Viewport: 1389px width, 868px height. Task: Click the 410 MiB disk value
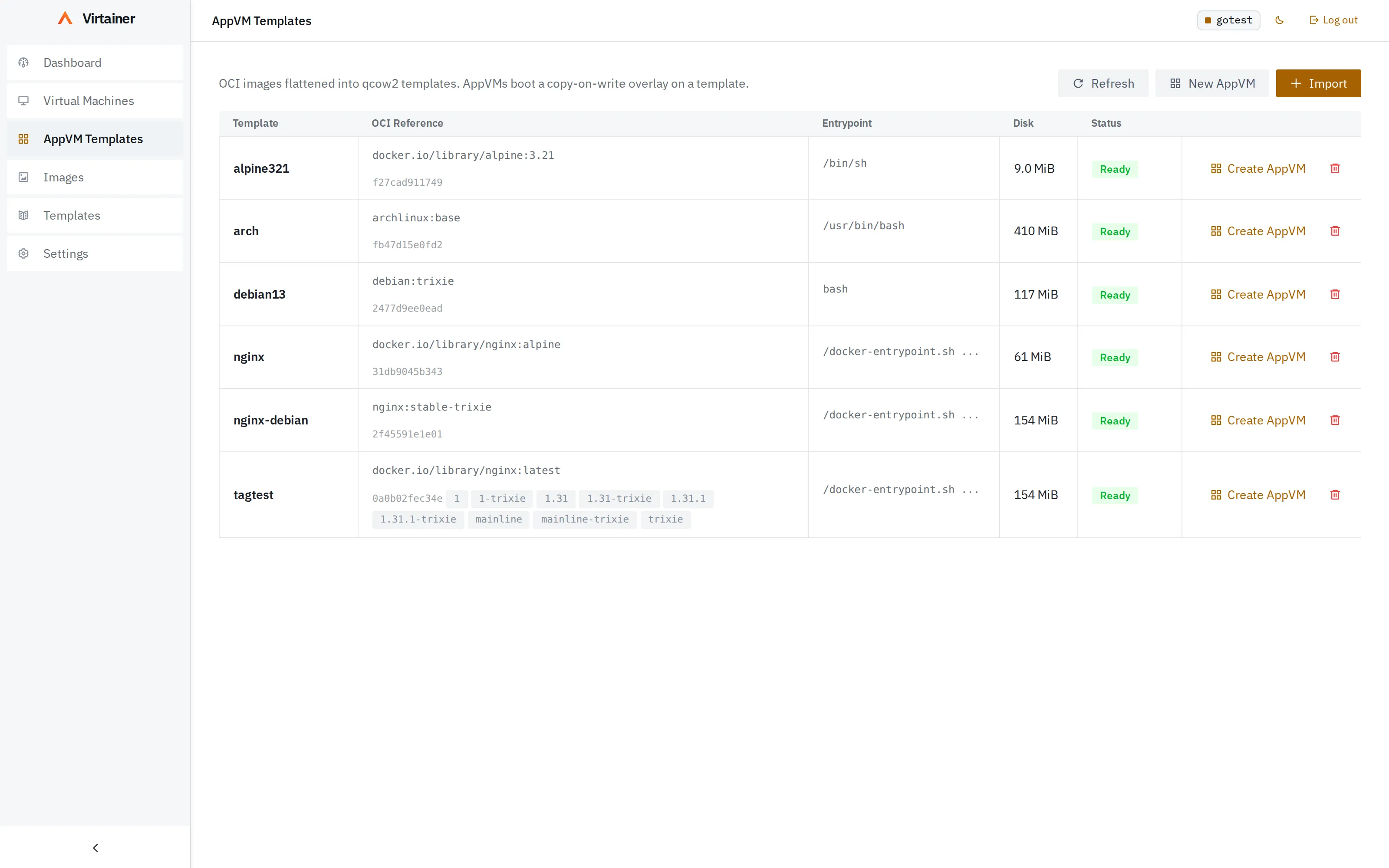tap(1035, 231)
